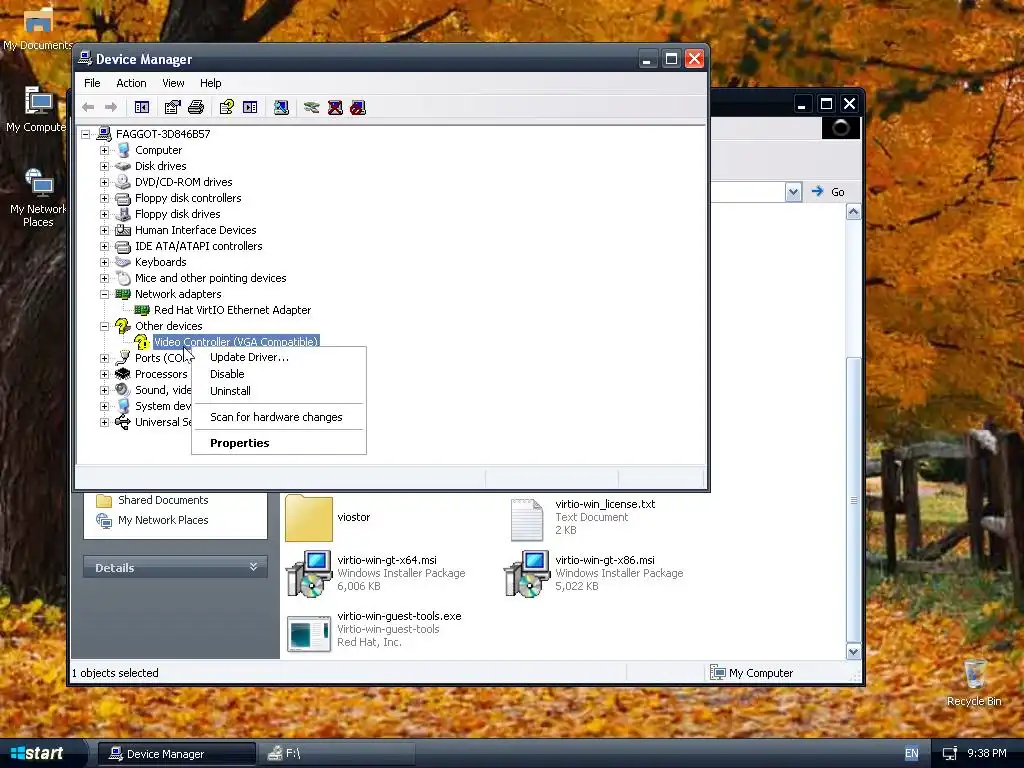Click Device Manager taskbar button
The height and width of the screenshot is (768, 1024).
click(x=176, y=754)
